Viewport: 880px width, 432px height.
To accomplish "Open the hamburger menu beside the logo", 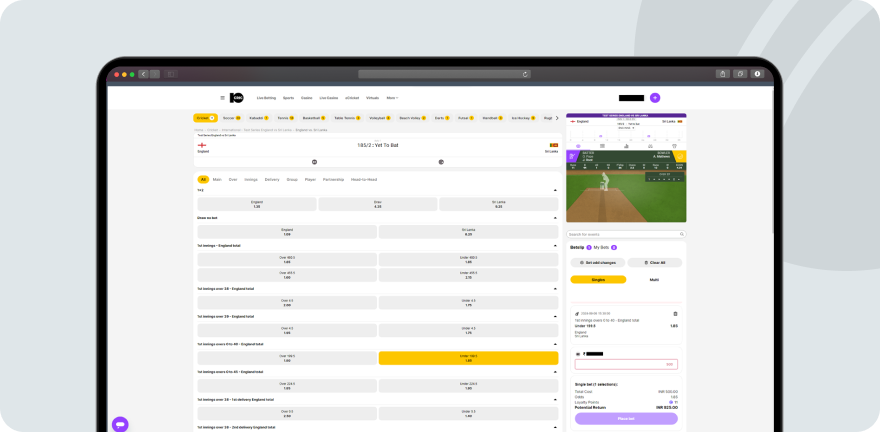I will click(x=222, y=98).
